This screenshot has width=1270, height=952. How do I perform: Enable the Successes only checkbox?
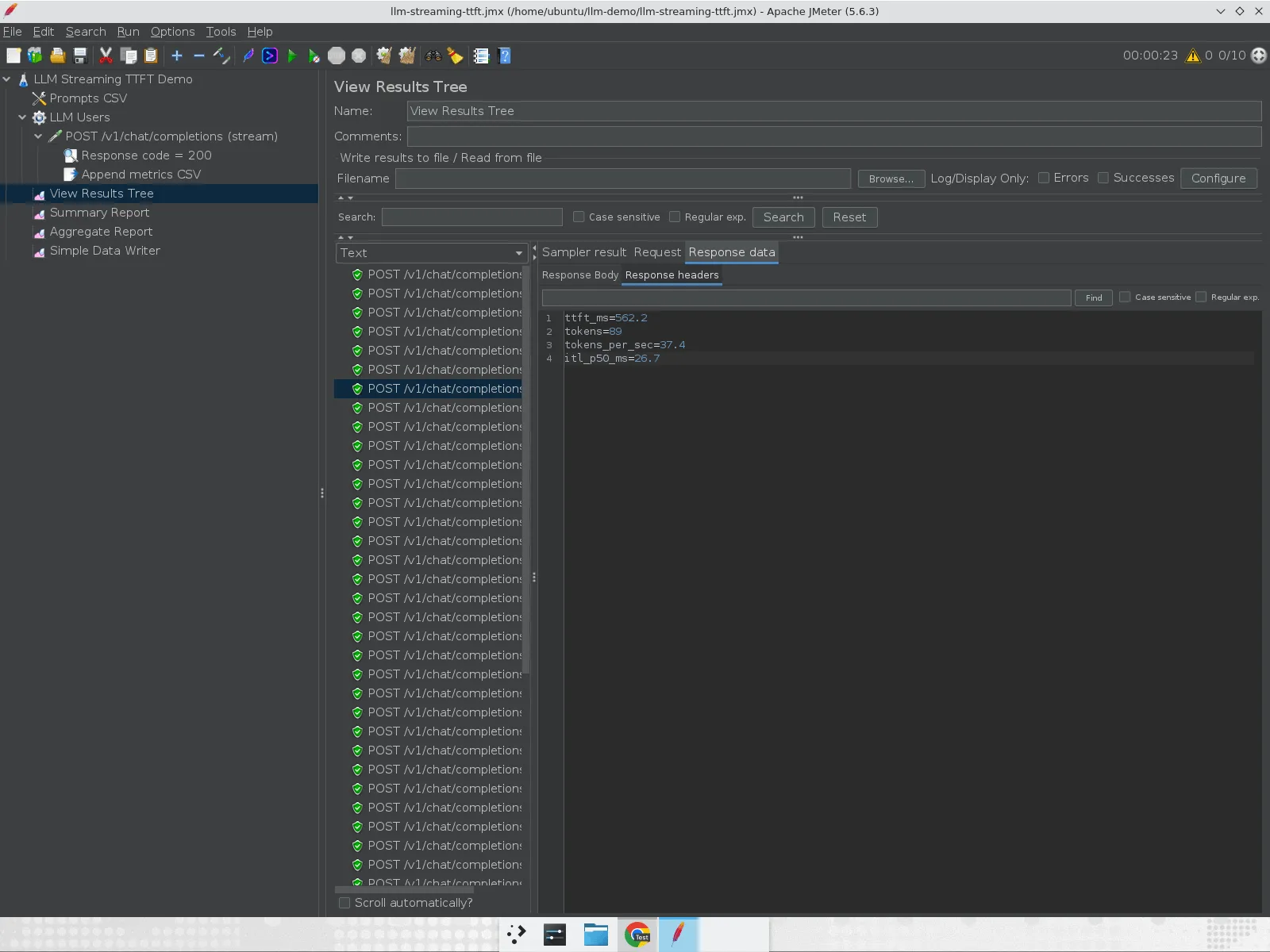pyautogui.click(x=1103, y=178)
